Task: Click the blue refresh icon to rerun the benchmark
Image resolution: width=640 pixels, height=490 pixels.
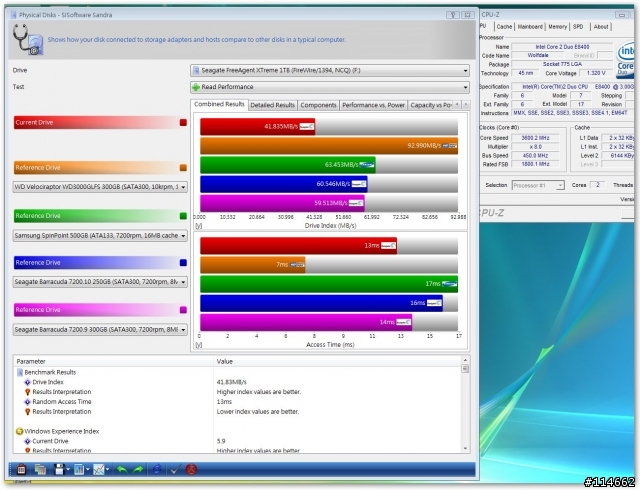Action: (x=157, y=470)
